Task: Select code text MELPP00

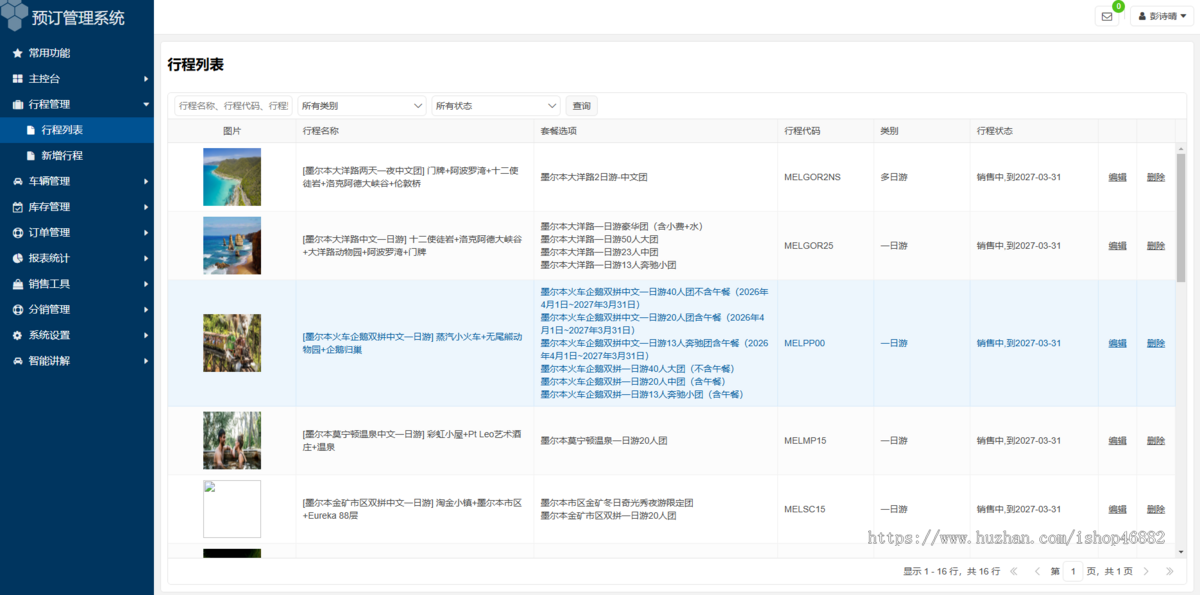Action: pyautogui.click(x=805, y=343)
